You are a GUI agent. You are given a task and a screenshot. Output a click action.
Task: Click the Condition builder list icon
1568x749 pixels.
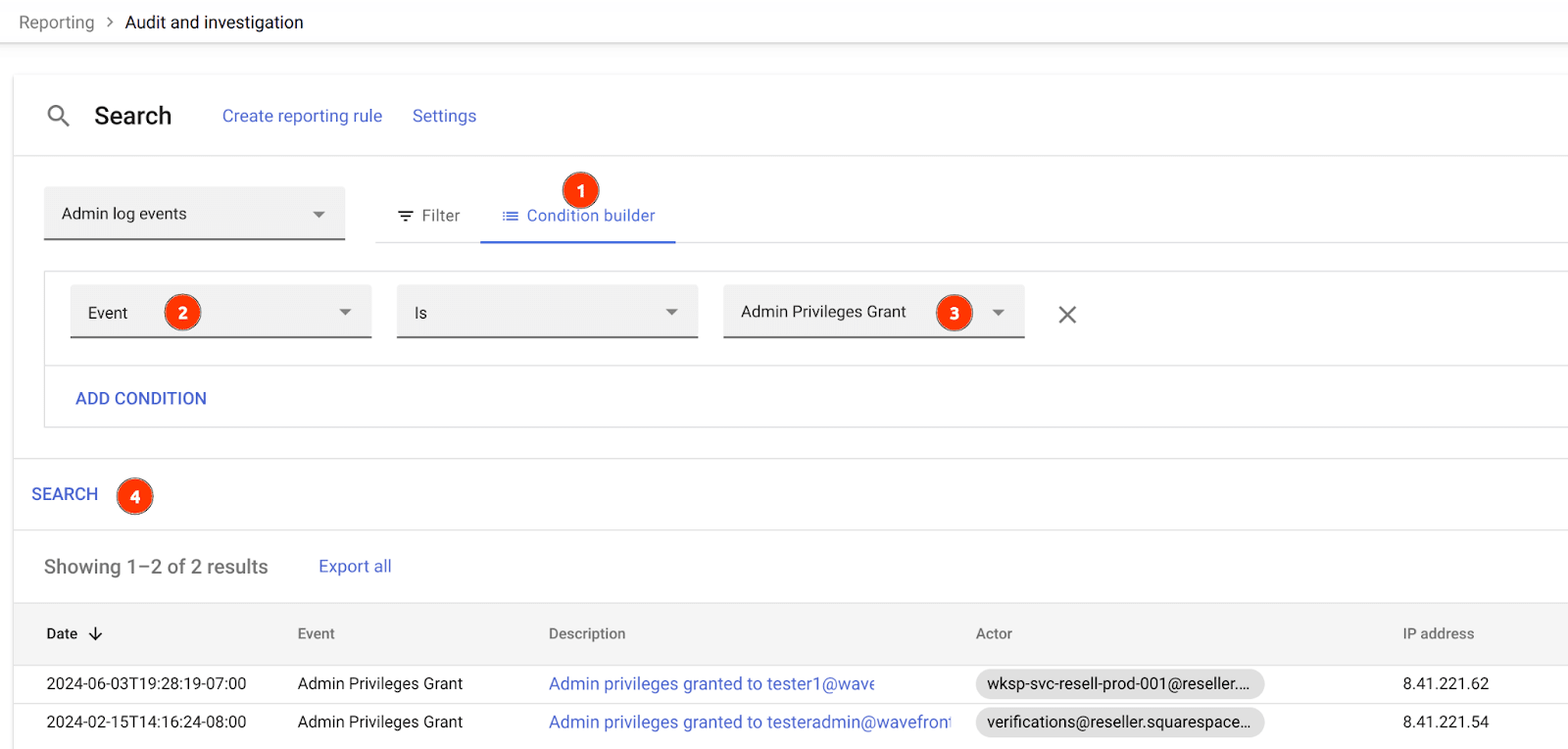pos(510,216)
